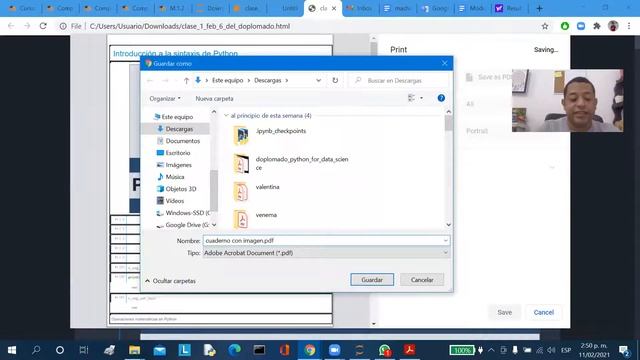The image size is (640, 360).
Task: Click the browser address bar URL
Action: [x=189, y=26]
